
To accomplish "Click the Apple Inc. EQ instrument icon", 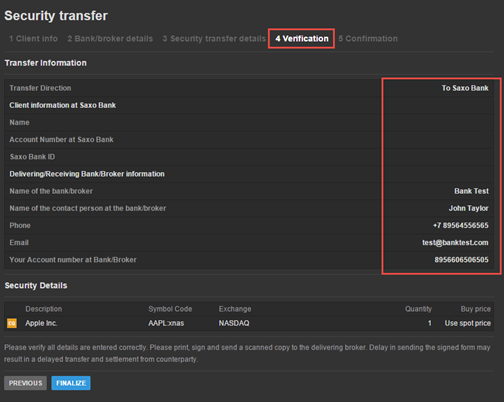I will 12,323.
